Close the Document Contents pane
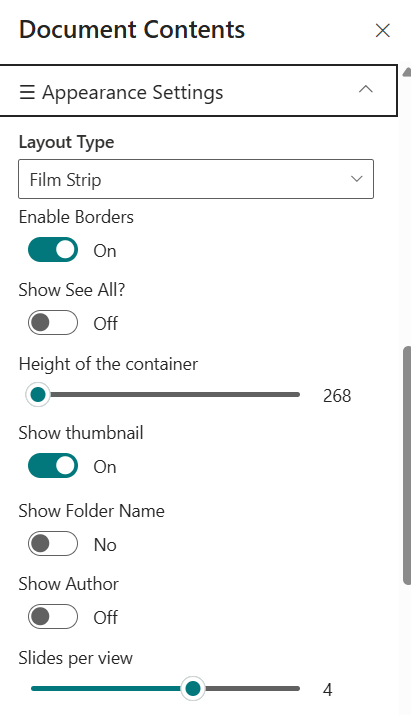411x715 pixels. click(382, 31)
